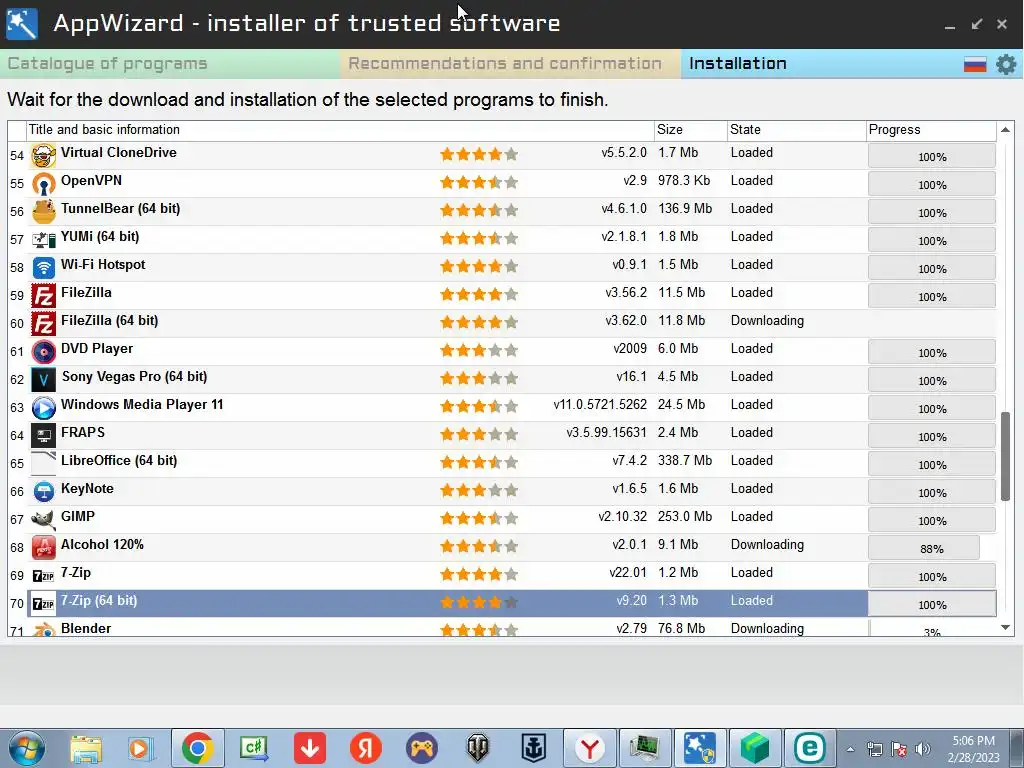Sort by the State column header

pos(796,129)
